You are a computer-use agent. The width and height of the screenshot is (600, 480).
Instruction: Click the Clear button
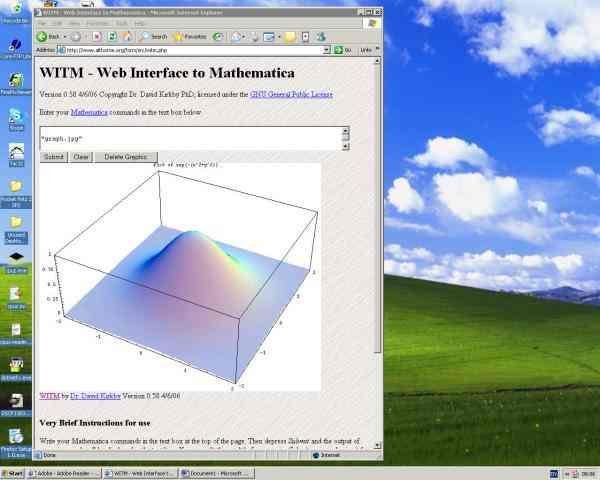pos(81,157)
